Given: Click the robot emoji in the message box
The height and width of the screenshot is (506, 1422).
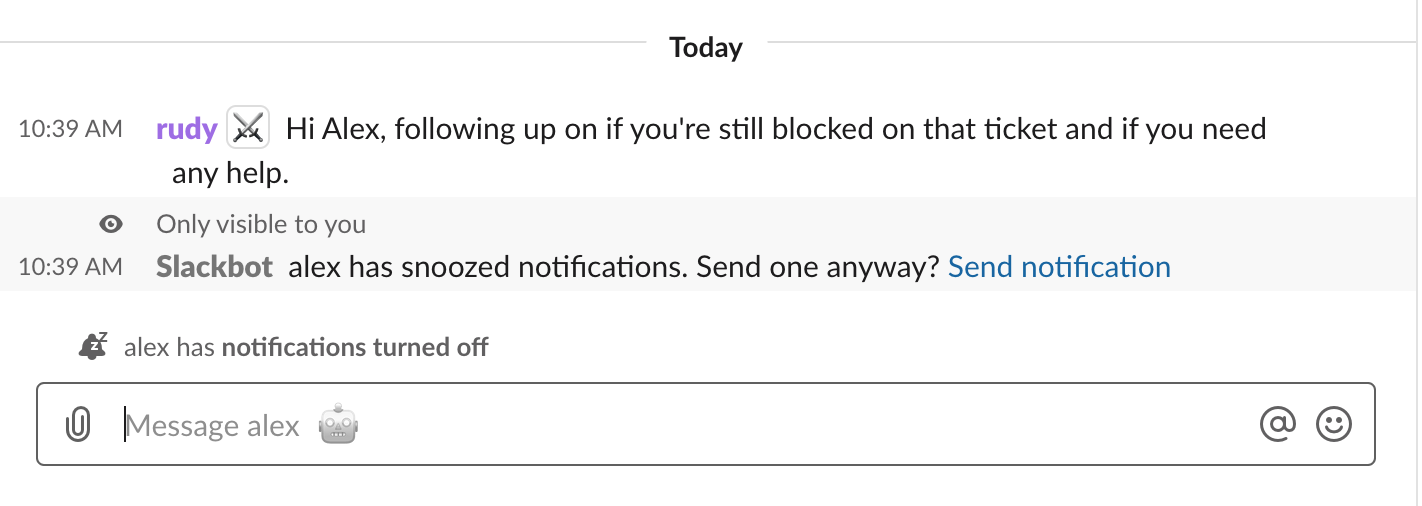Looking at the screenshot, I should 338,426.
